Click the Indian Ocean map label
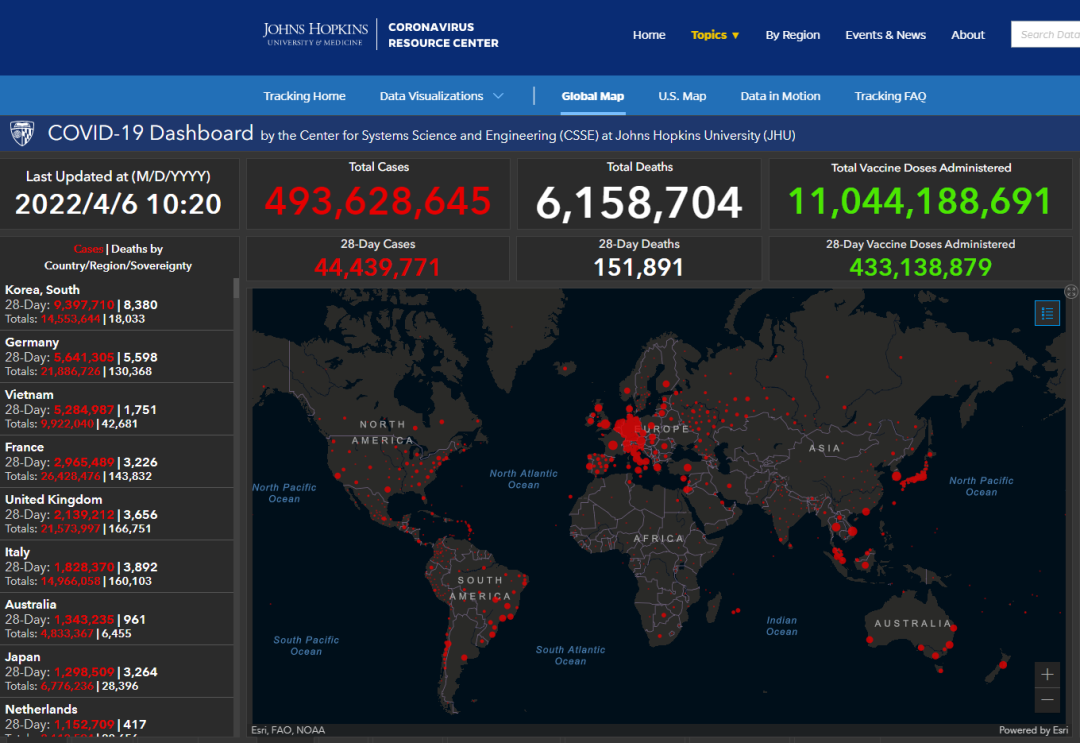Image resolution: width=1080 pixels, height=743 pixels. (x=782, y=626)
